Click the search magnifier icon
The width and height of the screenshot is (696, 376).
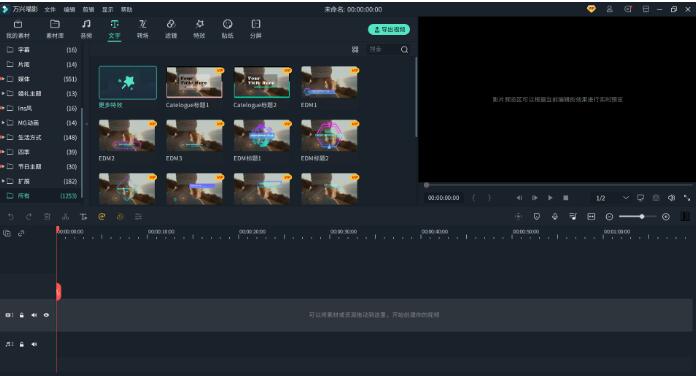404,50
